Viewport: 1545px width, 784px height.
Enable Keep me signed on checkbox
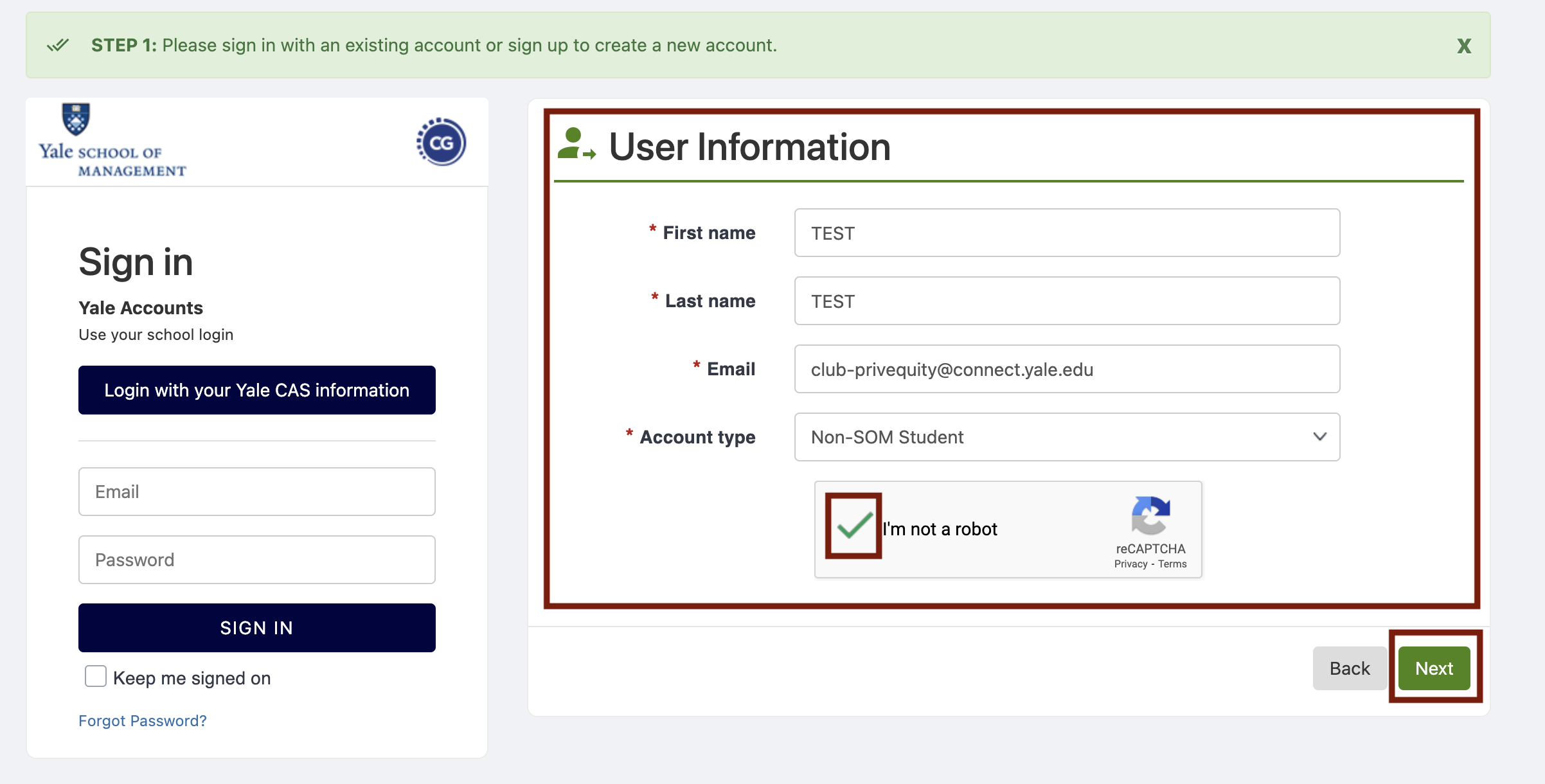coord(96,677)
